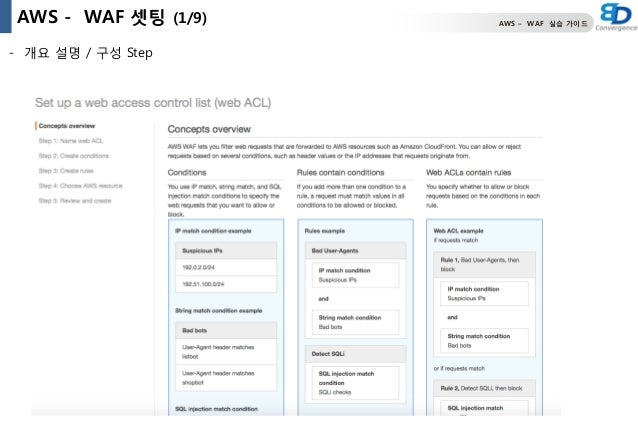Click SQL injection match condition box in Rules example
Image resolution: width=638 pixels, height=442 pixels.
[x=356, y=383]
